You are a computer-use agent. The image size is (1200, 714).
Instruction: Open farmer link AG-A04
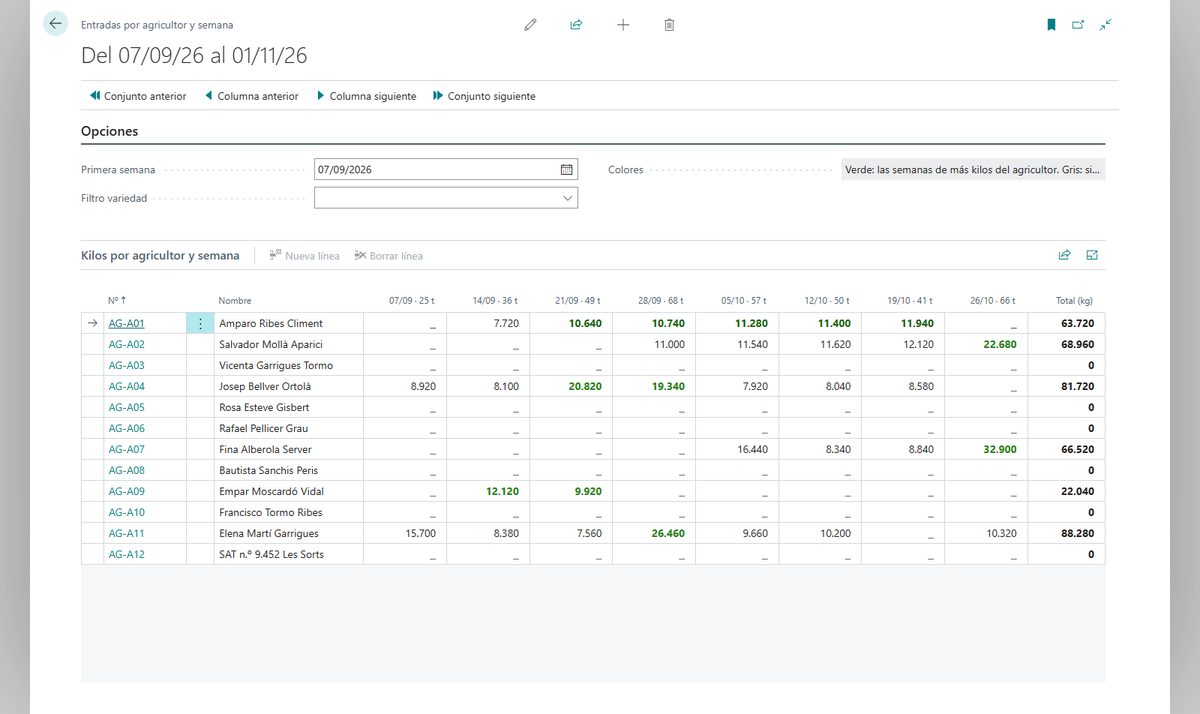coord(126,386)
